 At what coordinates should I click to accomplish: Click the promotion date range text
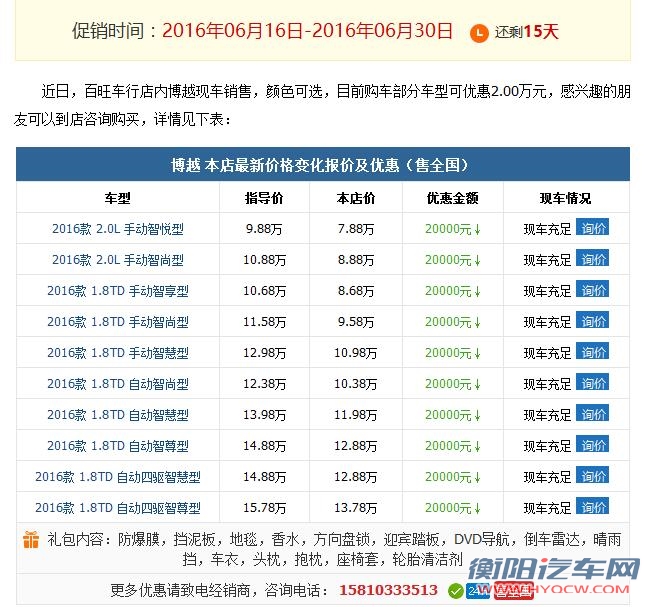coord(307,31)
